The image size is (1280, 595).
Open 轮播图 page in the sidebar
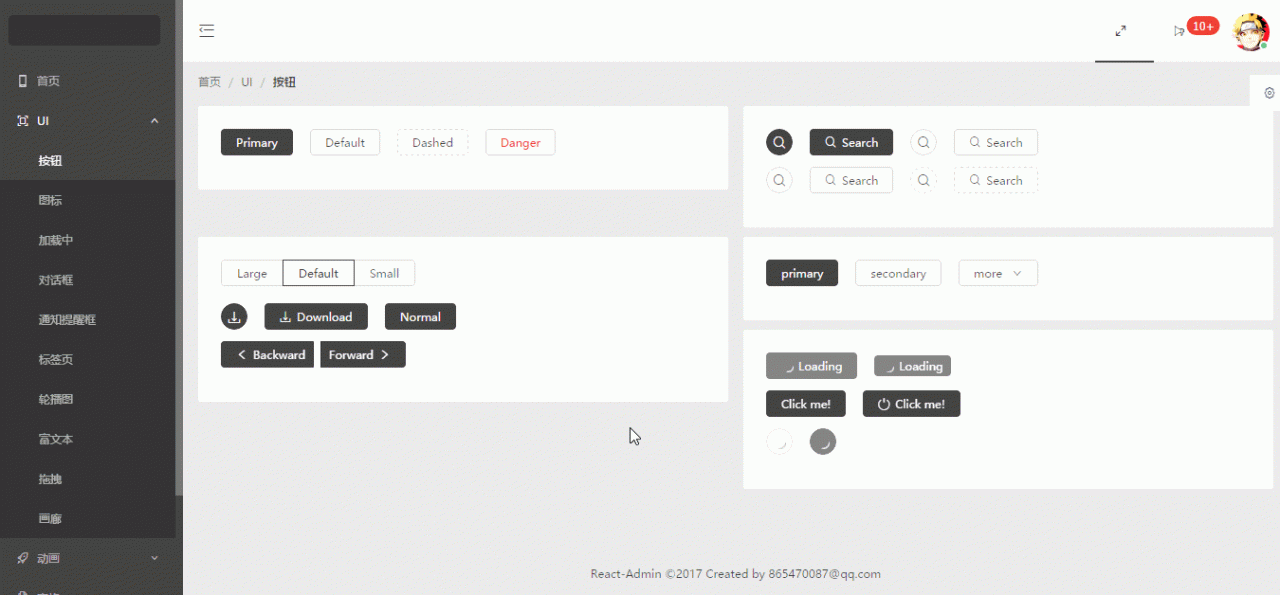(87, 399)
